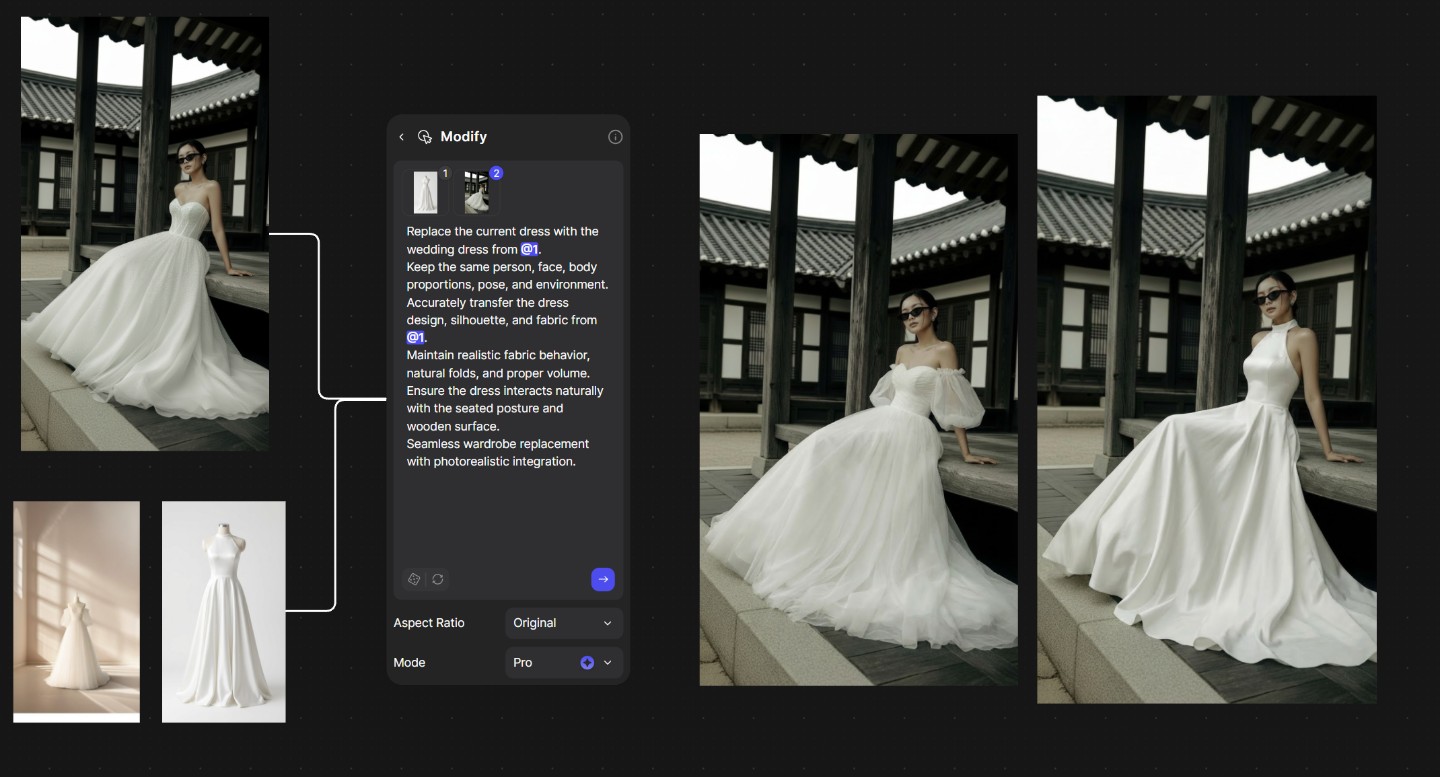1440x777 pixels.
Task: Click the Modify tool cursor icon
Action: (x=424, y=137)
